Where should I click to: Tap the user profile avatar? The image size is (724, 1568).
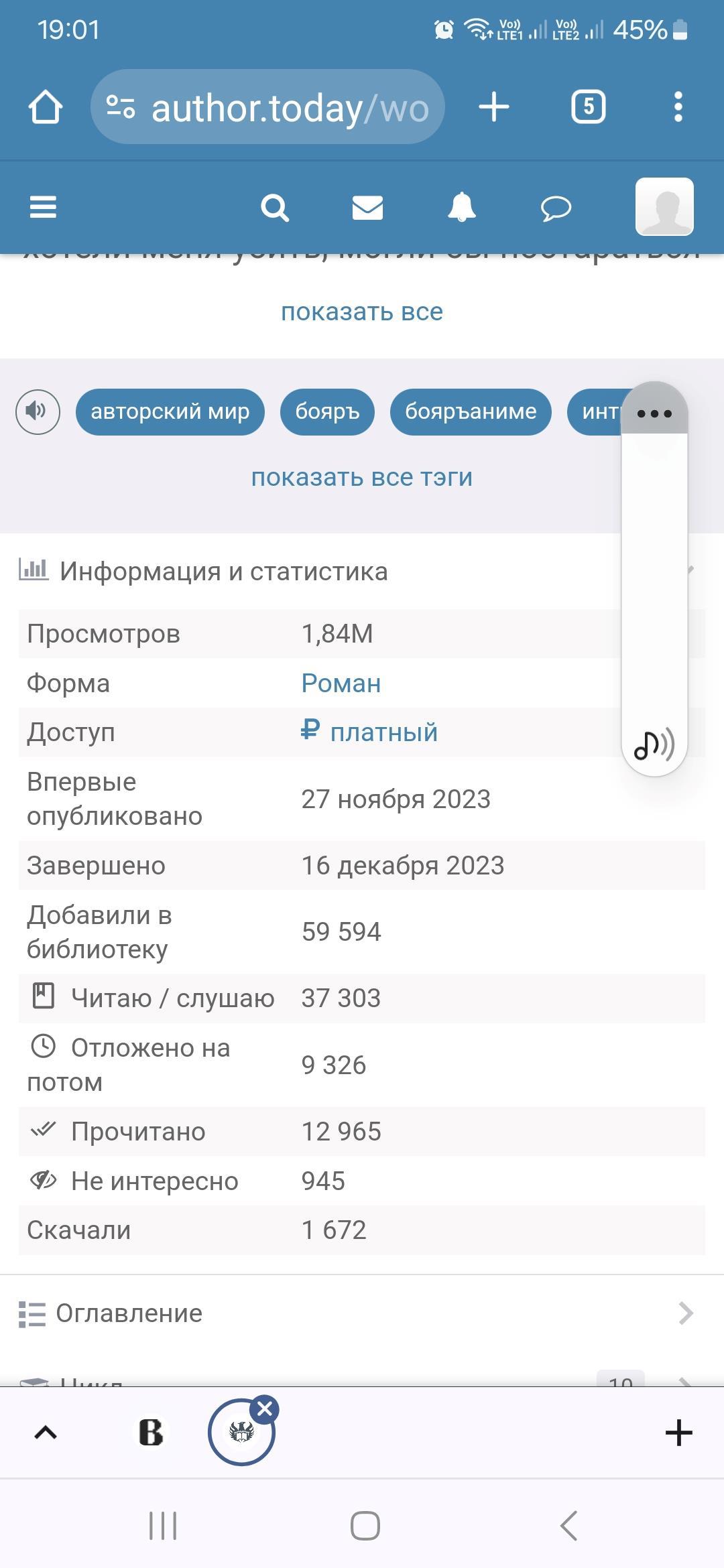[664, 206]
